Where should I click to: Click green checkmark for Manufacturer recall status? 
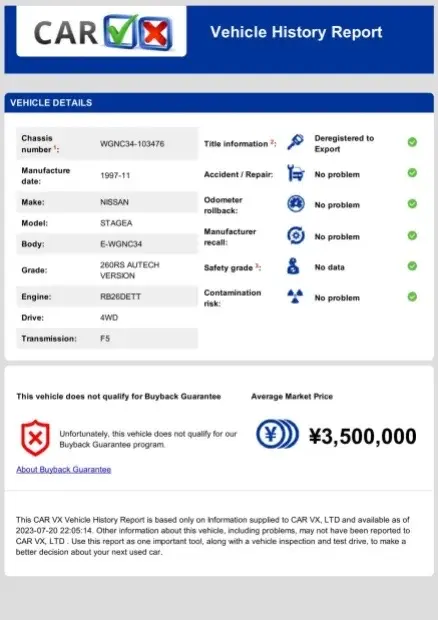[412, 236]
